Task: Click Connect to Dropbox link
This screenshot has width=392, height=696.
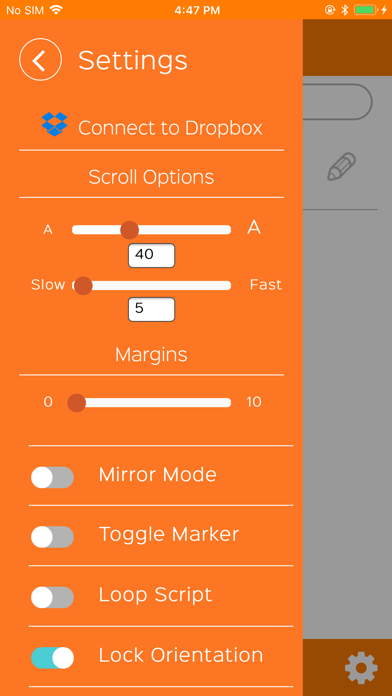Action: (170, 128)
